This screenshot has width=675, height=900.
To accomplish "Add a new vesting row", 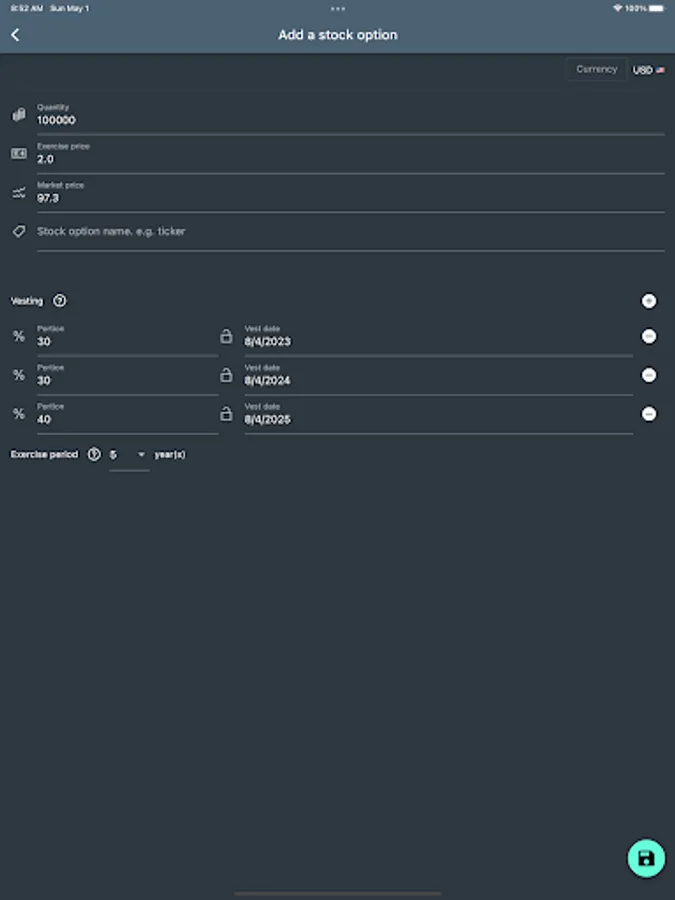I will tap(649, 301).
